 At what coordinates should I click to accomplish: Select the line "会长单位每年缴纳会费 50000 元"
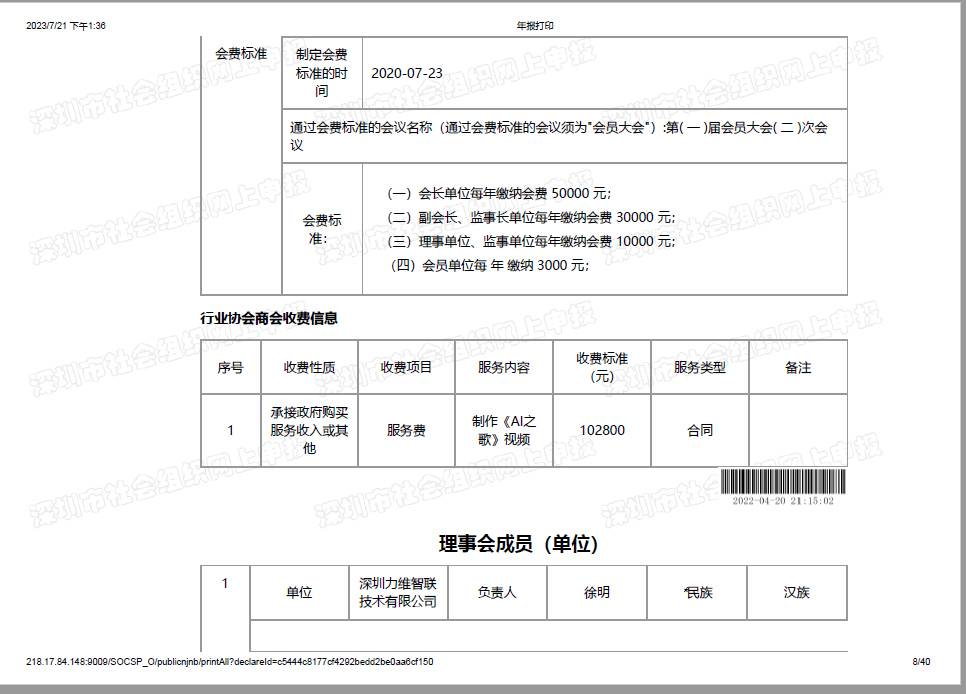pos(499,194)
